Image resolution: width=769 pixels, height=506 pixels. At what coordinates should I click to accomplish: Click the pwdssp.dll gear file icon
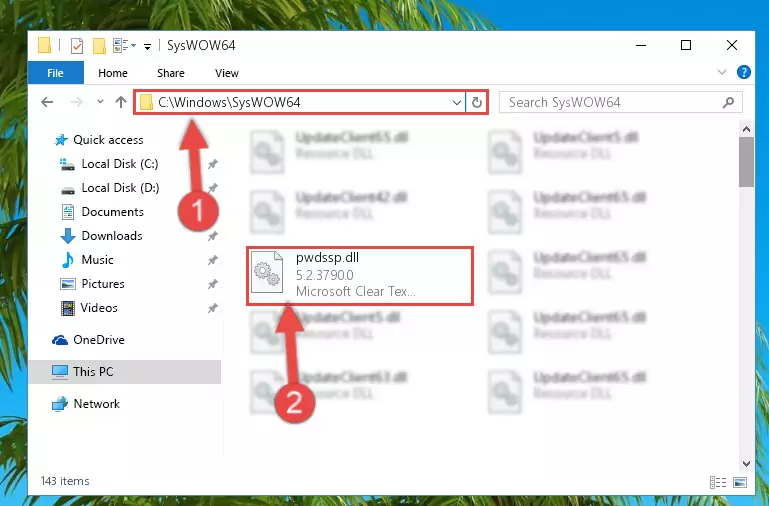[267, 272]
